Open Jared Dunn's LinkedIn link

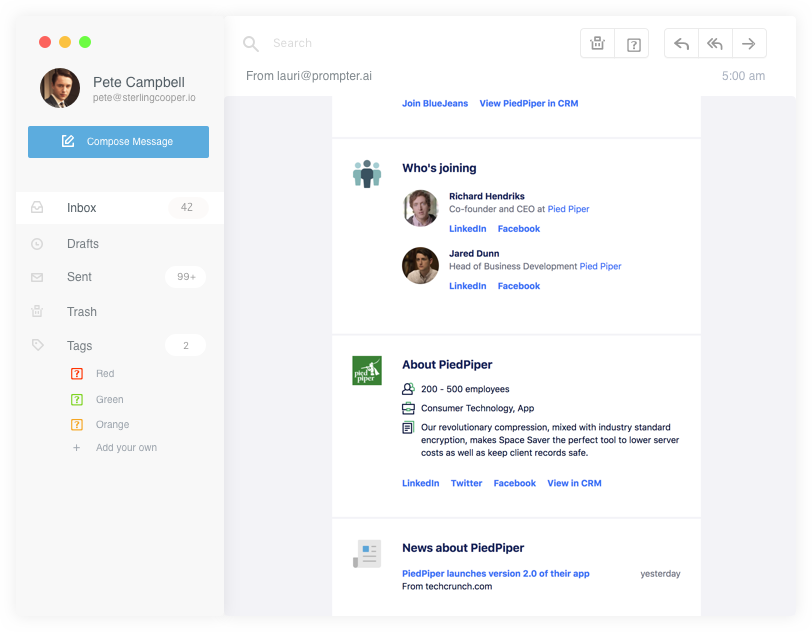468,286
